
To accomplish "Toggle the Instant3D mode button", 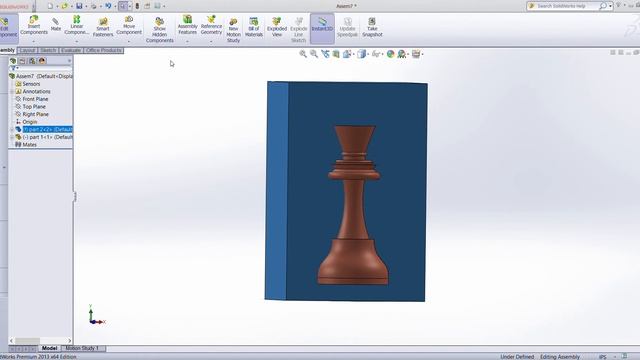I will tap(322, 28).
